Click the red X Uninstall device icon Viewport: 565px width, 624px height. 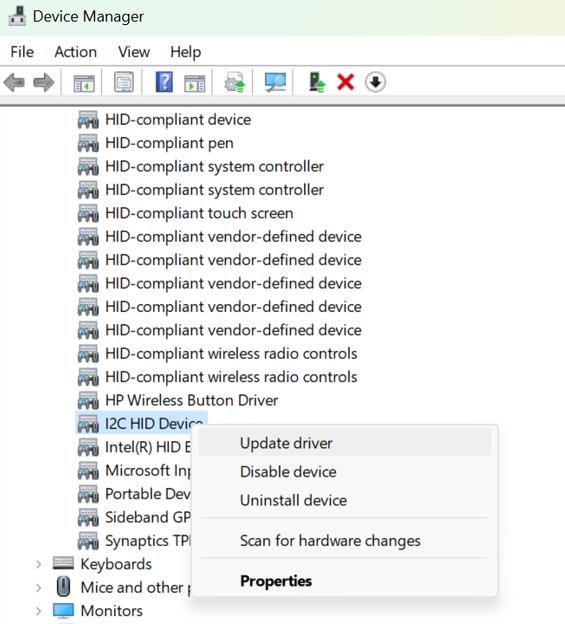click(345, 82)
